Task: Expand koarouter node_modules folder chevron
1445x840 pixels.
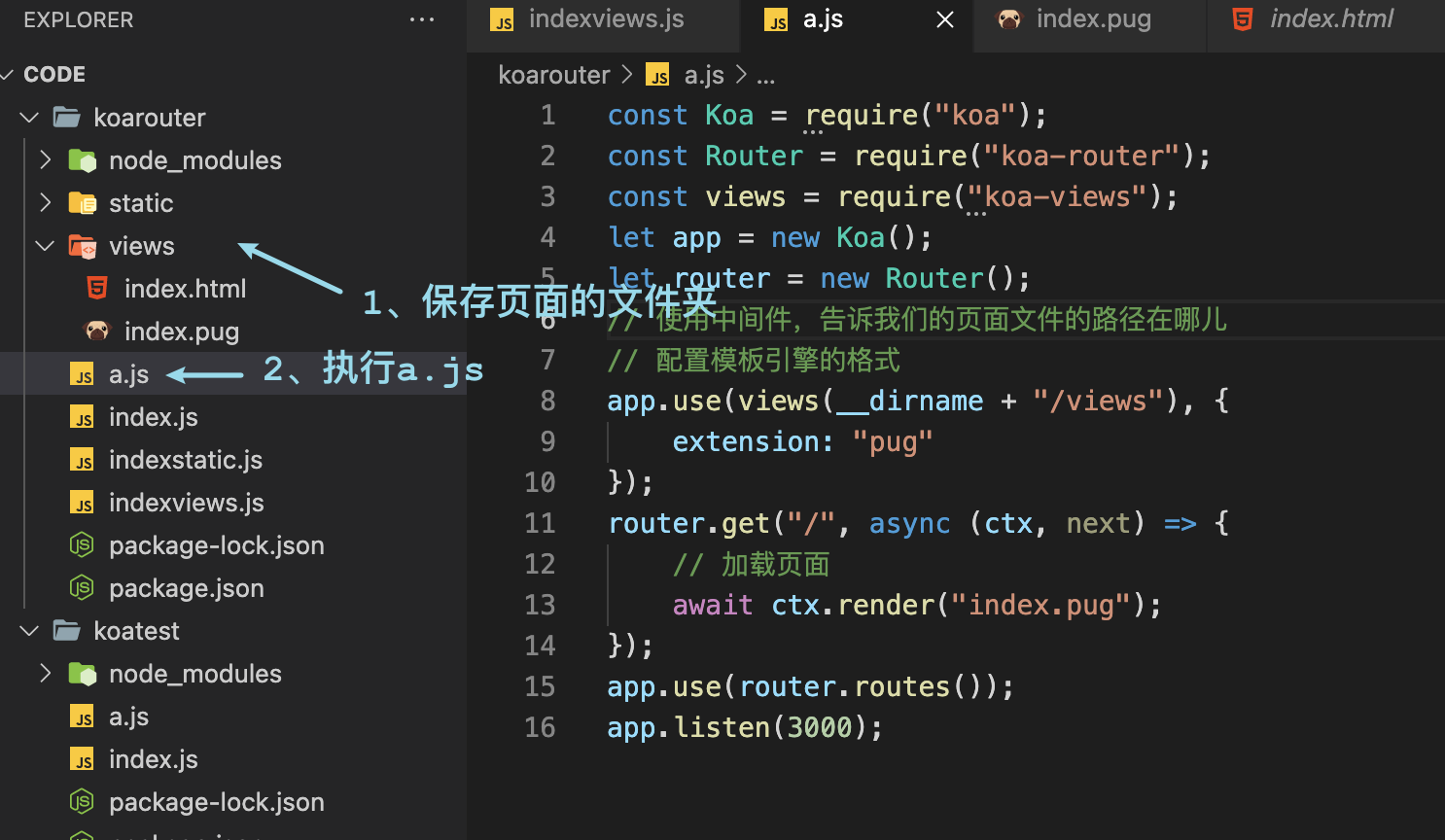Action: tap(45, 160)
